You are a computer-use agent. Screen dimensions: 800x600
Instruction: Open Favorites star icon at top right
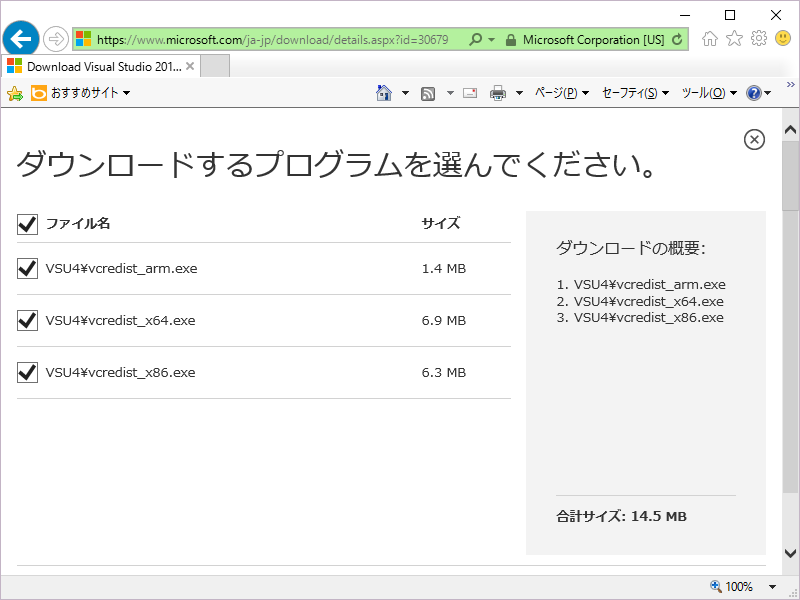click(734, 38)
